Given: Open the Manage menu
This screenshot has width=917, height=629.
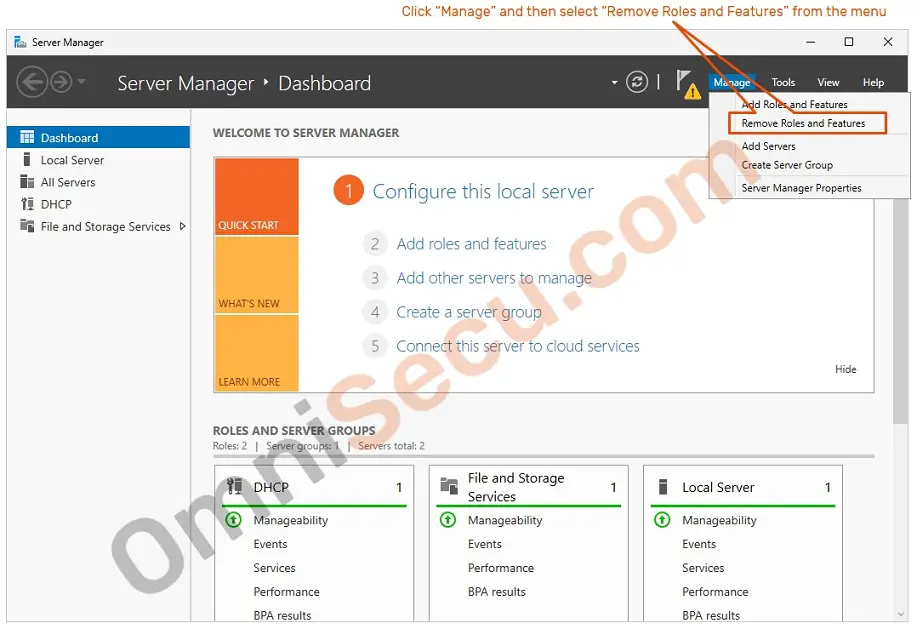Looking at the screenshot, I should pos(732,82).
